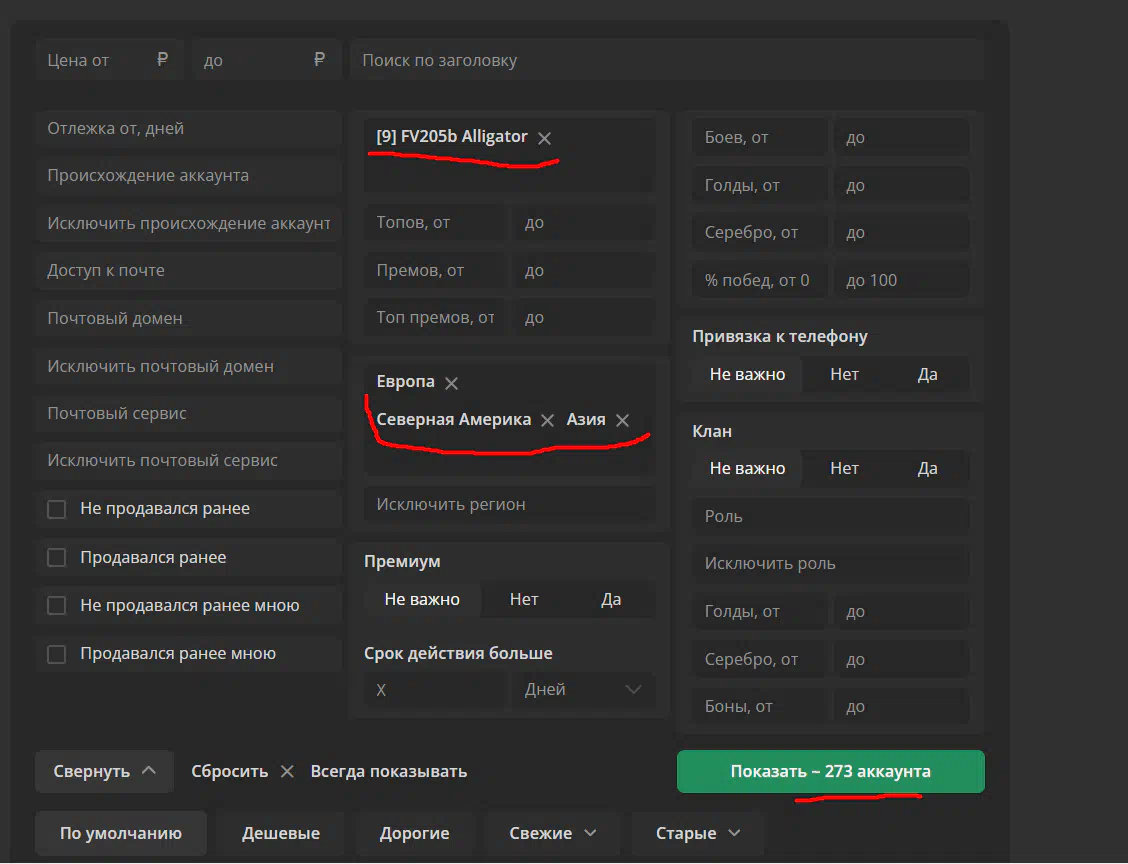Set Клан filter to Да

point(927,468)
